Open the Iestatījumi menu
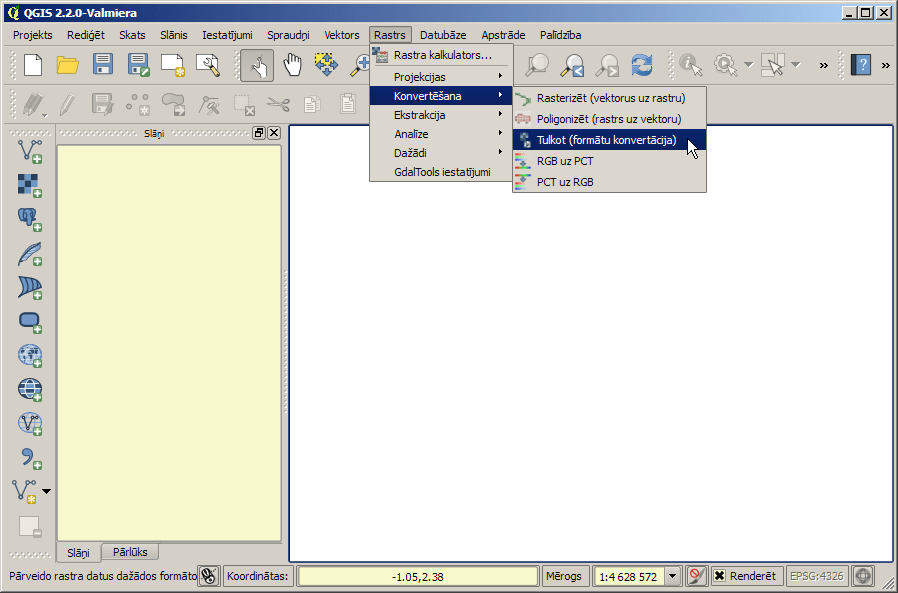This screenshot has width=898, height=593. point(227,35)
